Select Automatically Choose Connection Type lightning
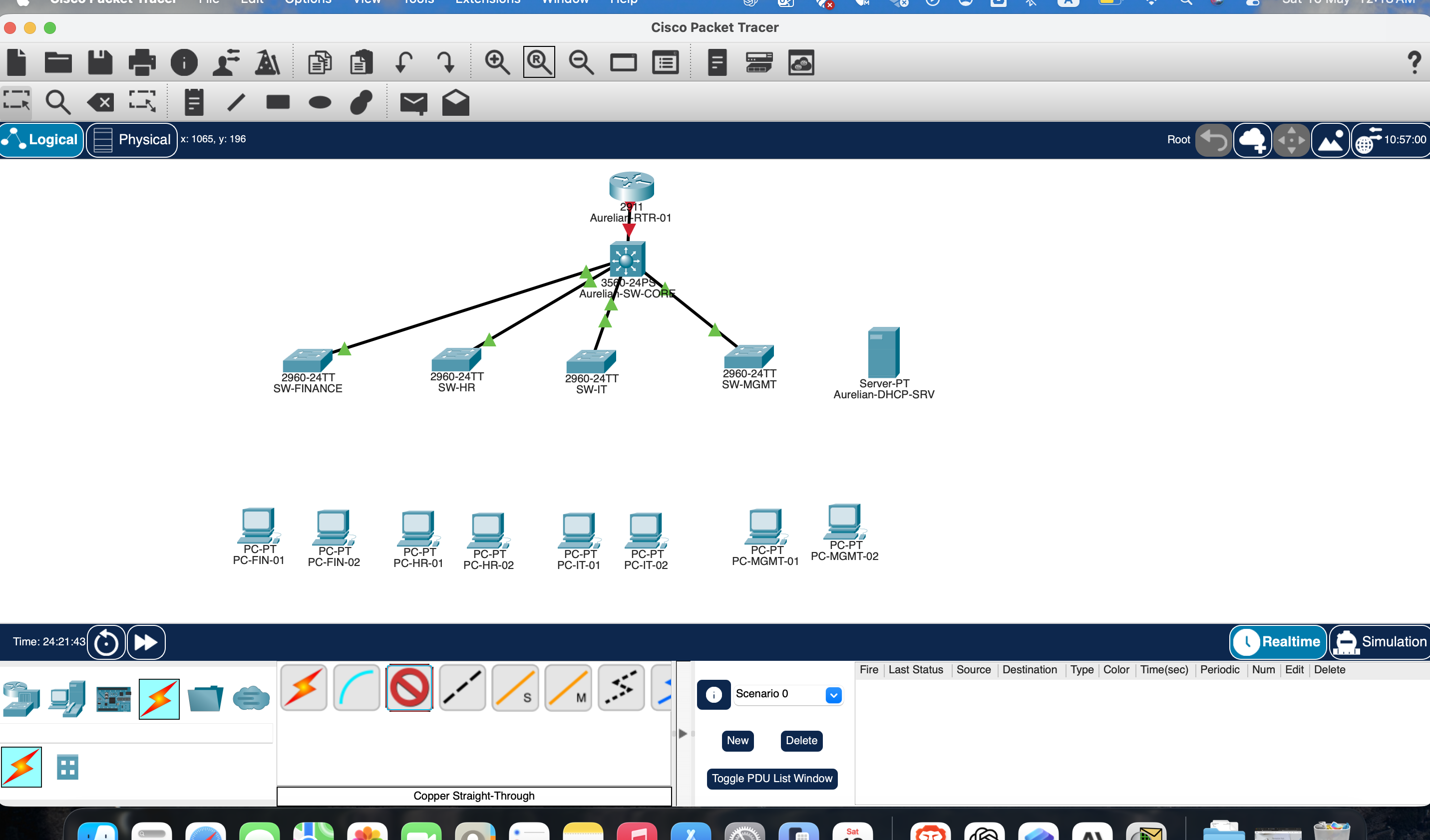This screenshot has height=840, width=1430. click(x=304, y=687)
